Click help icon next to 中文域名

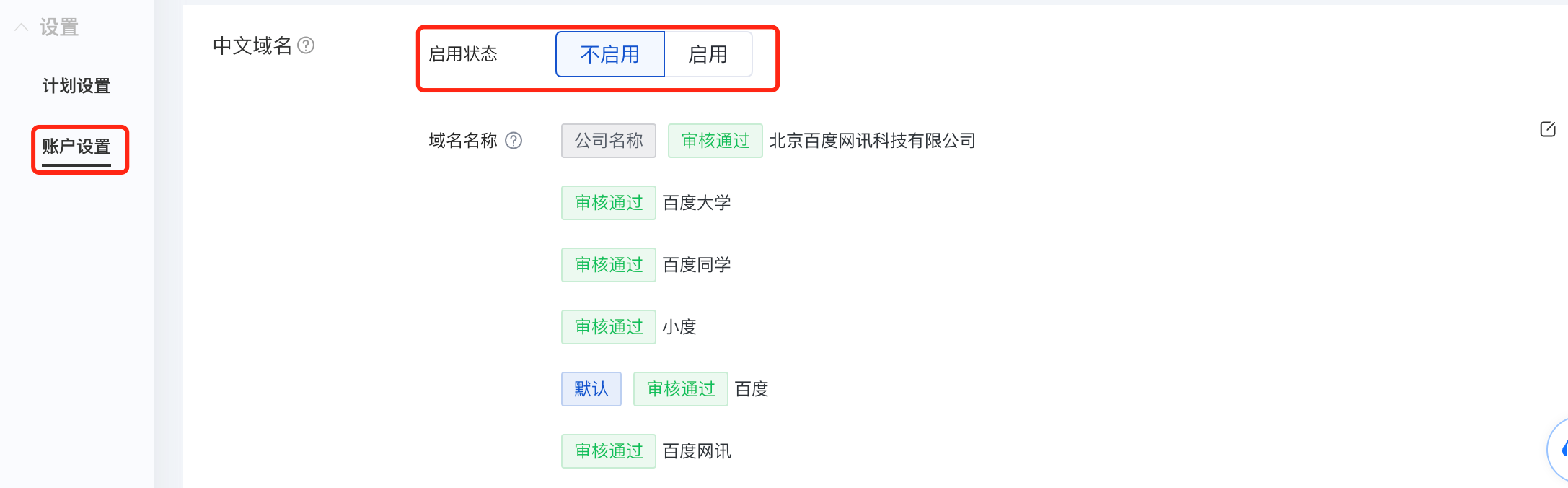click(x=306, y=45)
